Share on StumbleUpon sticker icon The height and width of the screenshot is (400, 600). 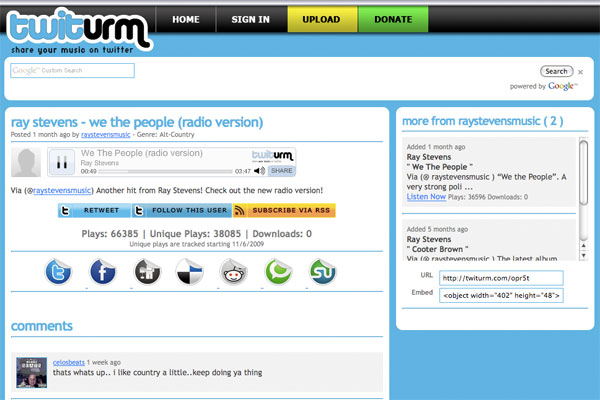coord(323,272)
